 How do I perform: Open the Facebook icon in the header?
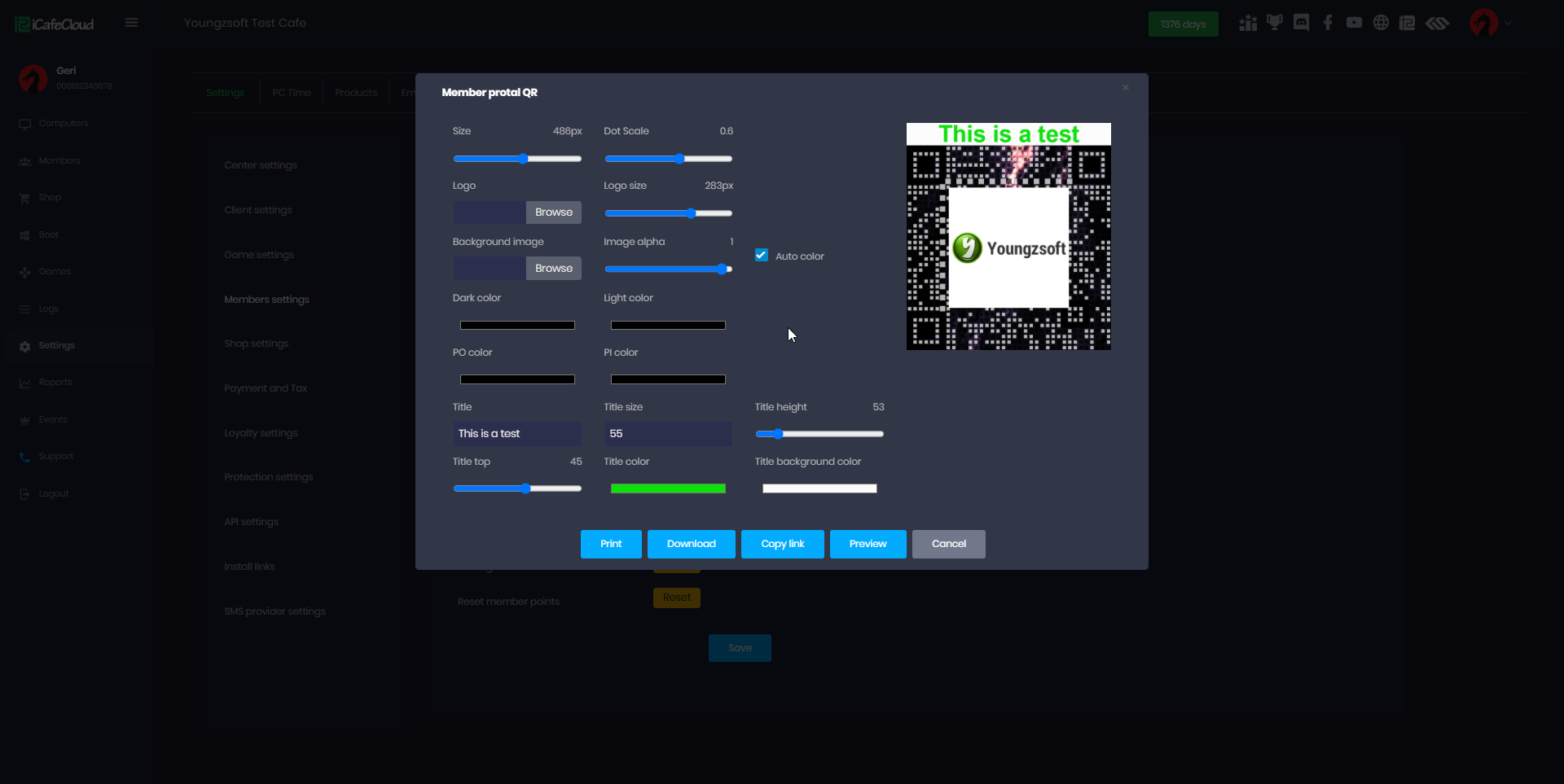[x=1328, y=23]
